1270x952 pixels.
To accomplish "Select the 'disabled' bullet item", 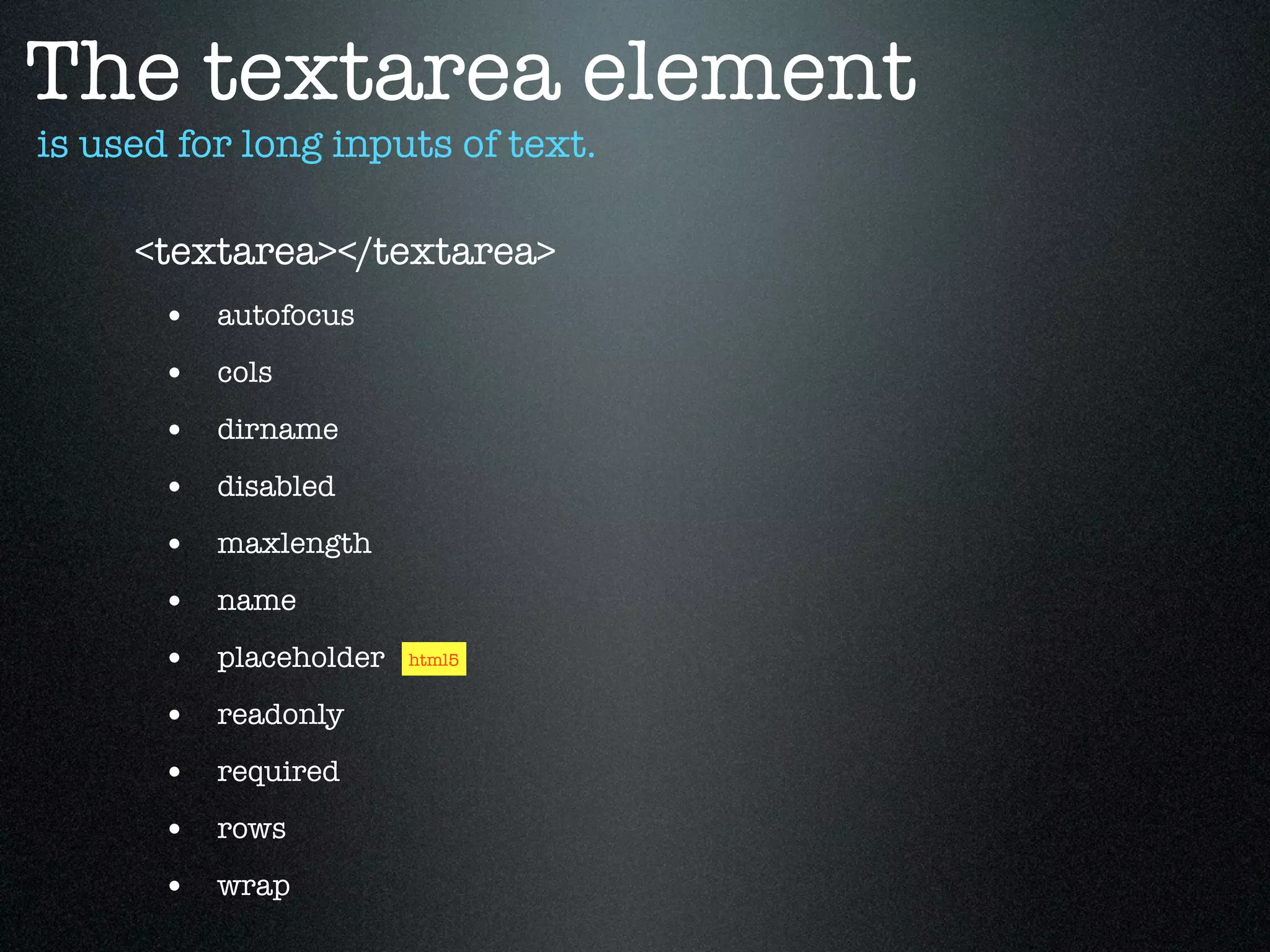I will [276, 487].
